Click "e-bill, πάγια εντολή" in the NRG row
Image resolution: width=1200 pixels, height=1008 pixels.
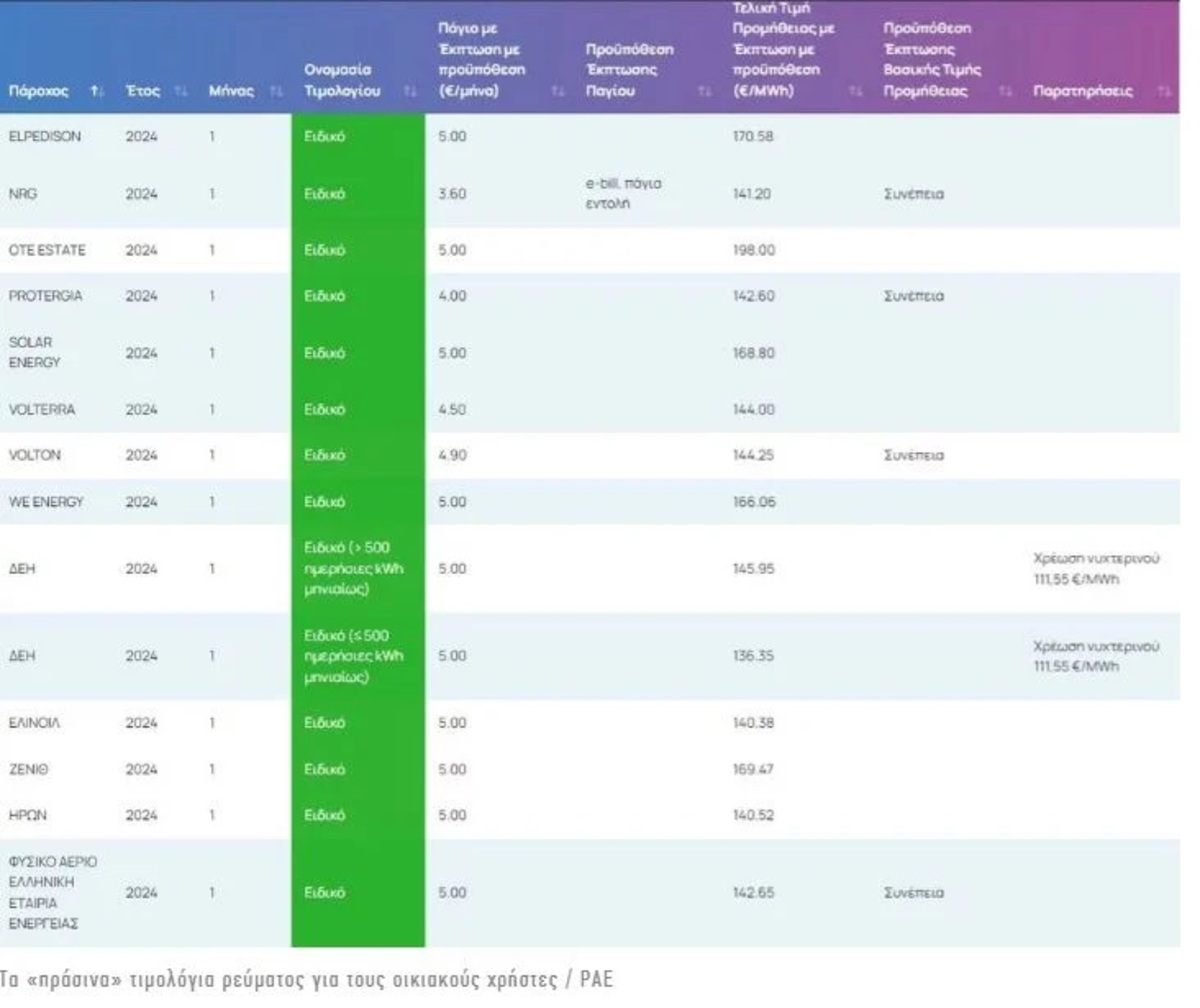coord(624,193)
